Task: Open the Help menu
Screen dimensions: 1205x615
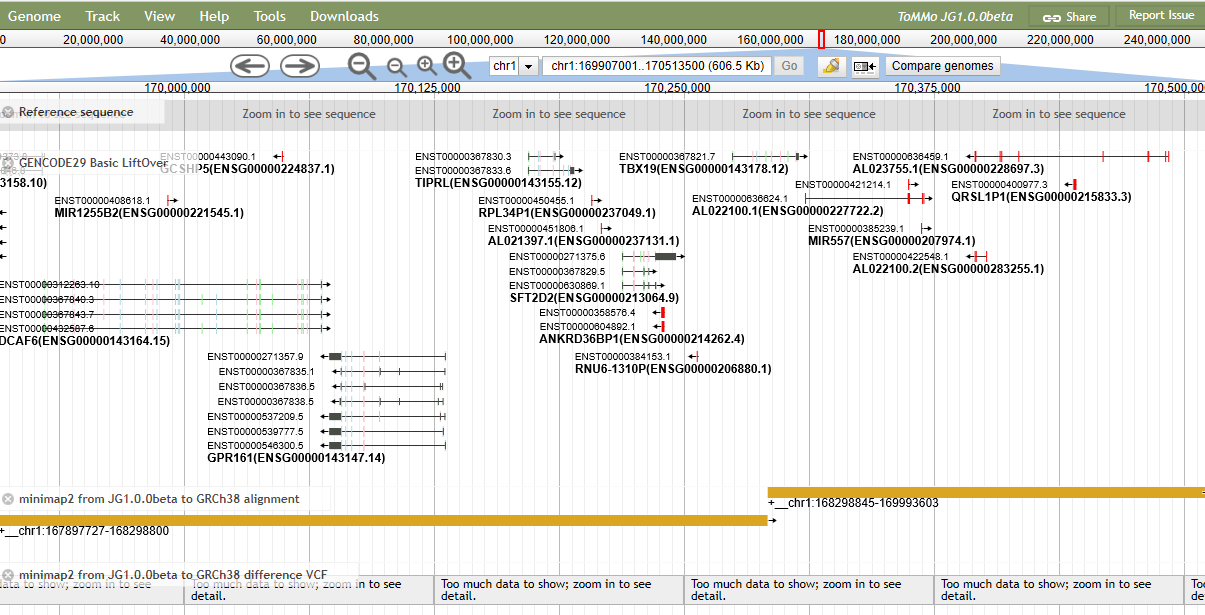Action: click(x=214, y=16)
